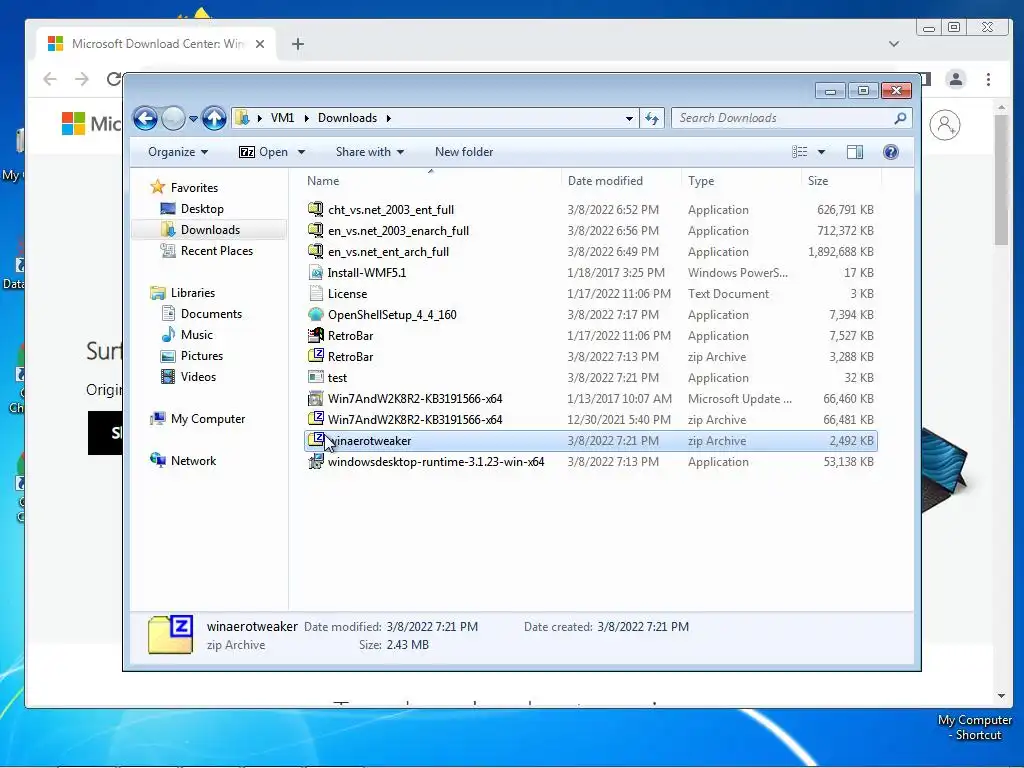Click the Open button with 7z icon
Viewport: 1024px width, 768px height.
coord(263,152)
